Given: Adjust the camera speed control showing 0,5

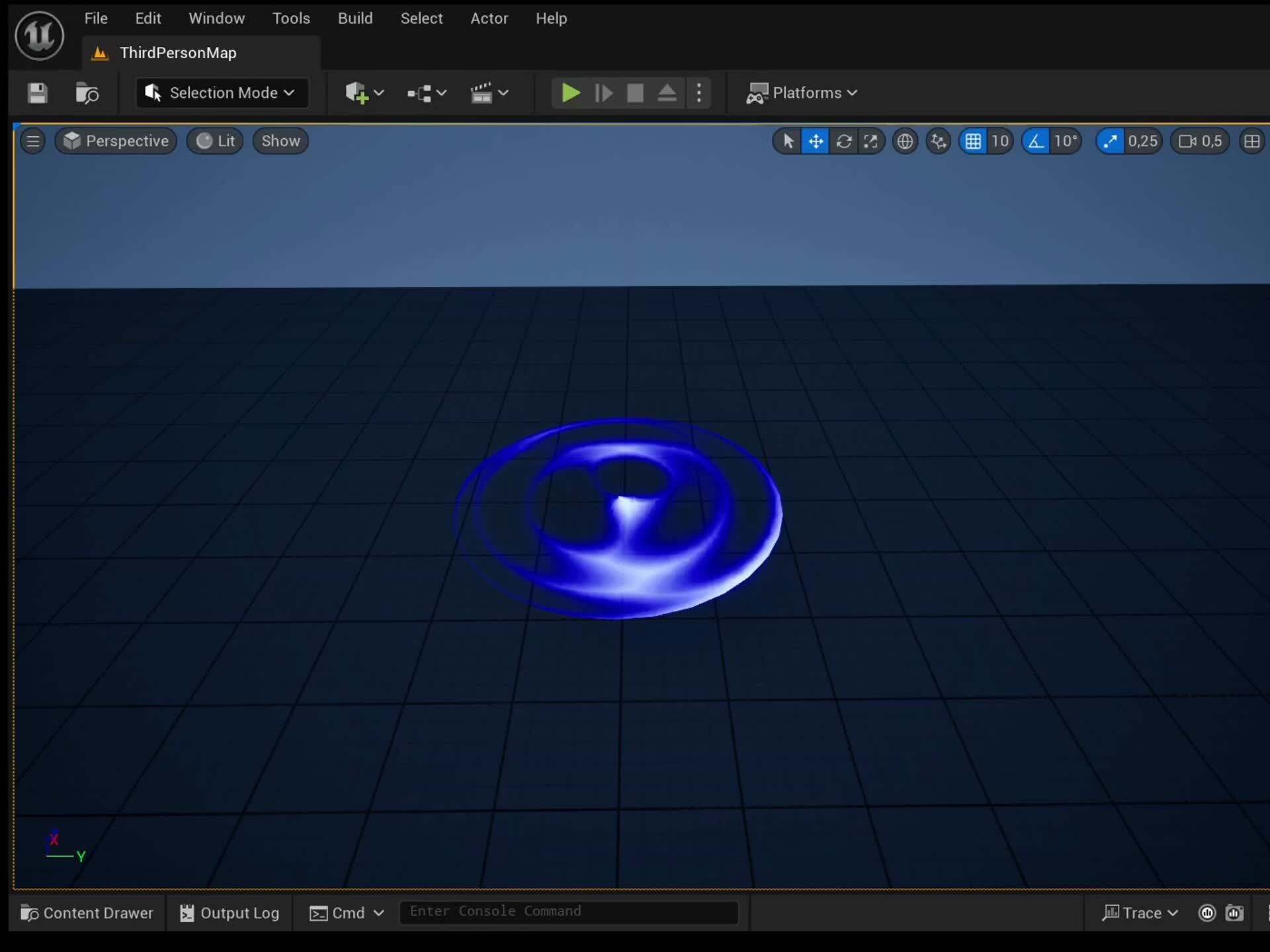Looking at the screenshot, I should tap(1199, 141).
